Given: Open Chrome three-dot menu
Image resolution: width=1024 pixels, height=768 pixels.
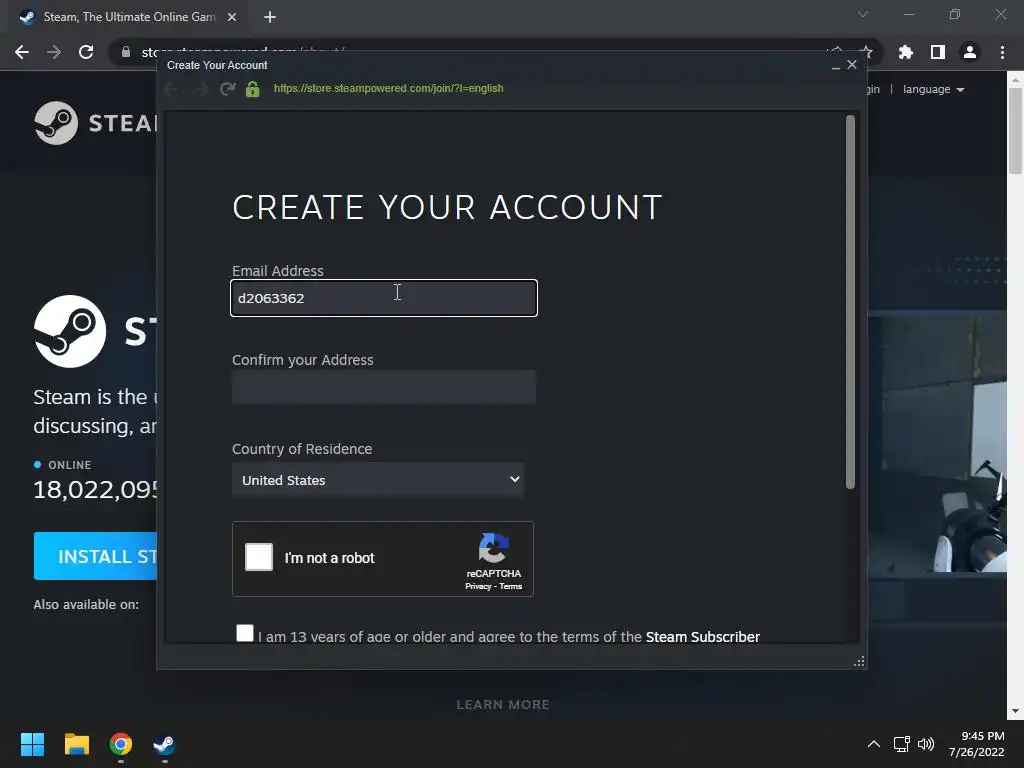Looking at the screenshot, I should (1002, 52).
